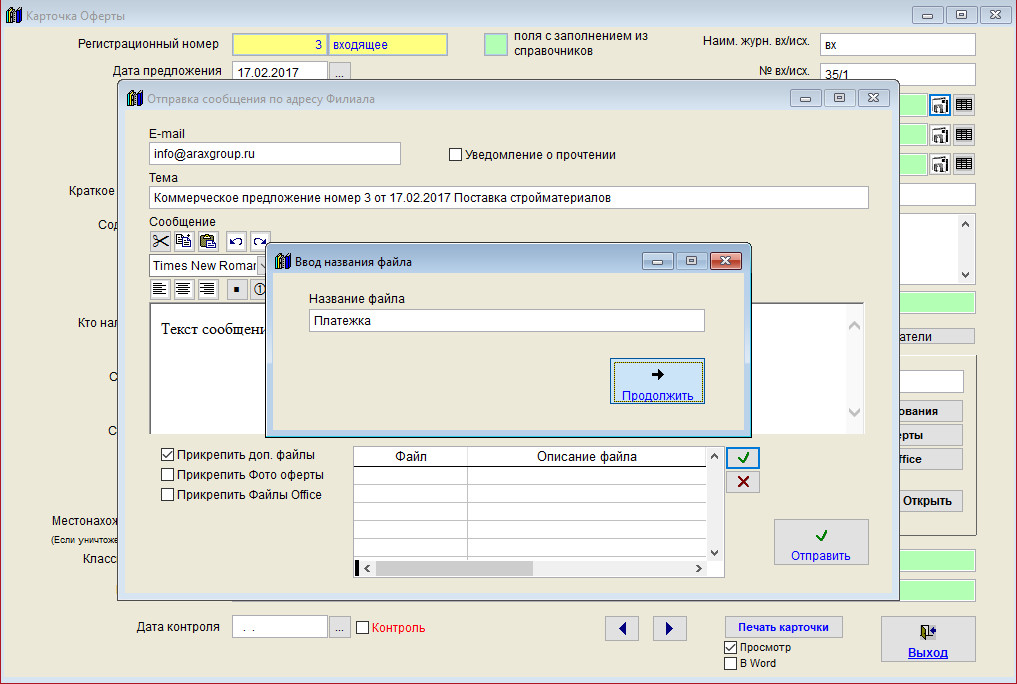Tick the Прикрепить Файлы Office checkbox

coord(168,494)
